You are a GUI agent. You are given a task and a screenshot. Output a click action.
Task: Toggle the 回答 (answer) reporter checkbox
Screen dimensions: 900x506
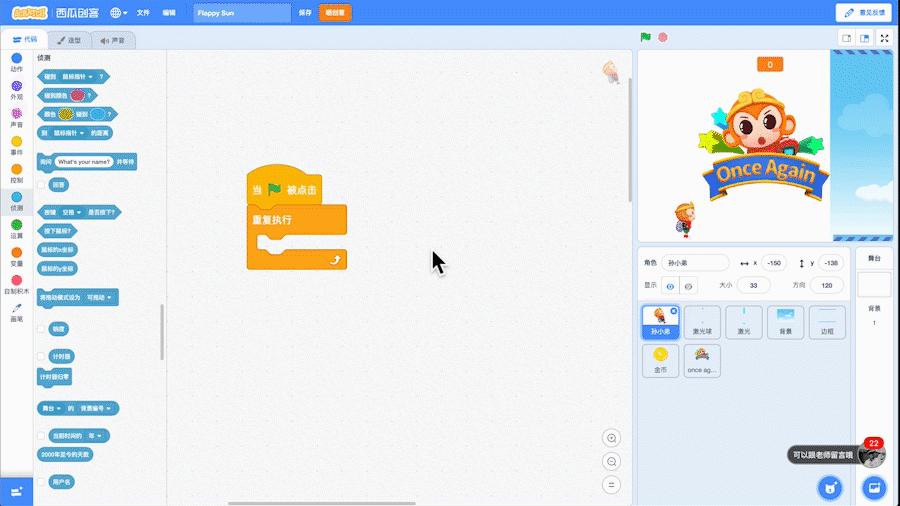click(41, 185)
